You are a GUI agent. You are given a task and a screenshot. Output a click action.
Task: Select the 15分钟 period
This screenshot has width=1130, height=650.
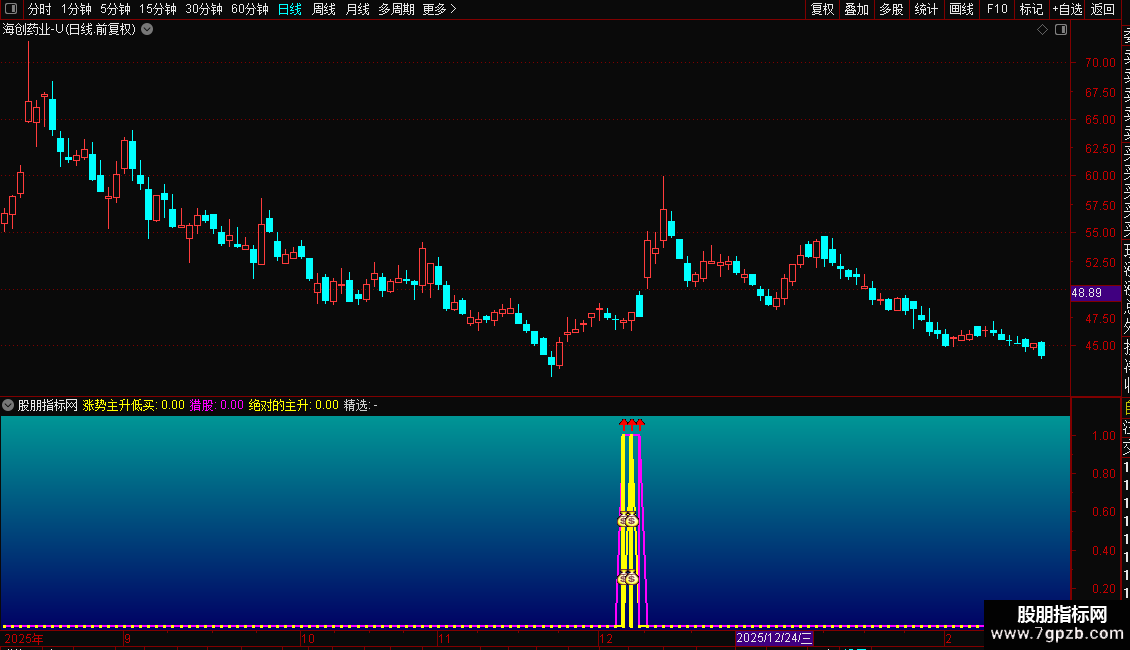click(158, 9)
